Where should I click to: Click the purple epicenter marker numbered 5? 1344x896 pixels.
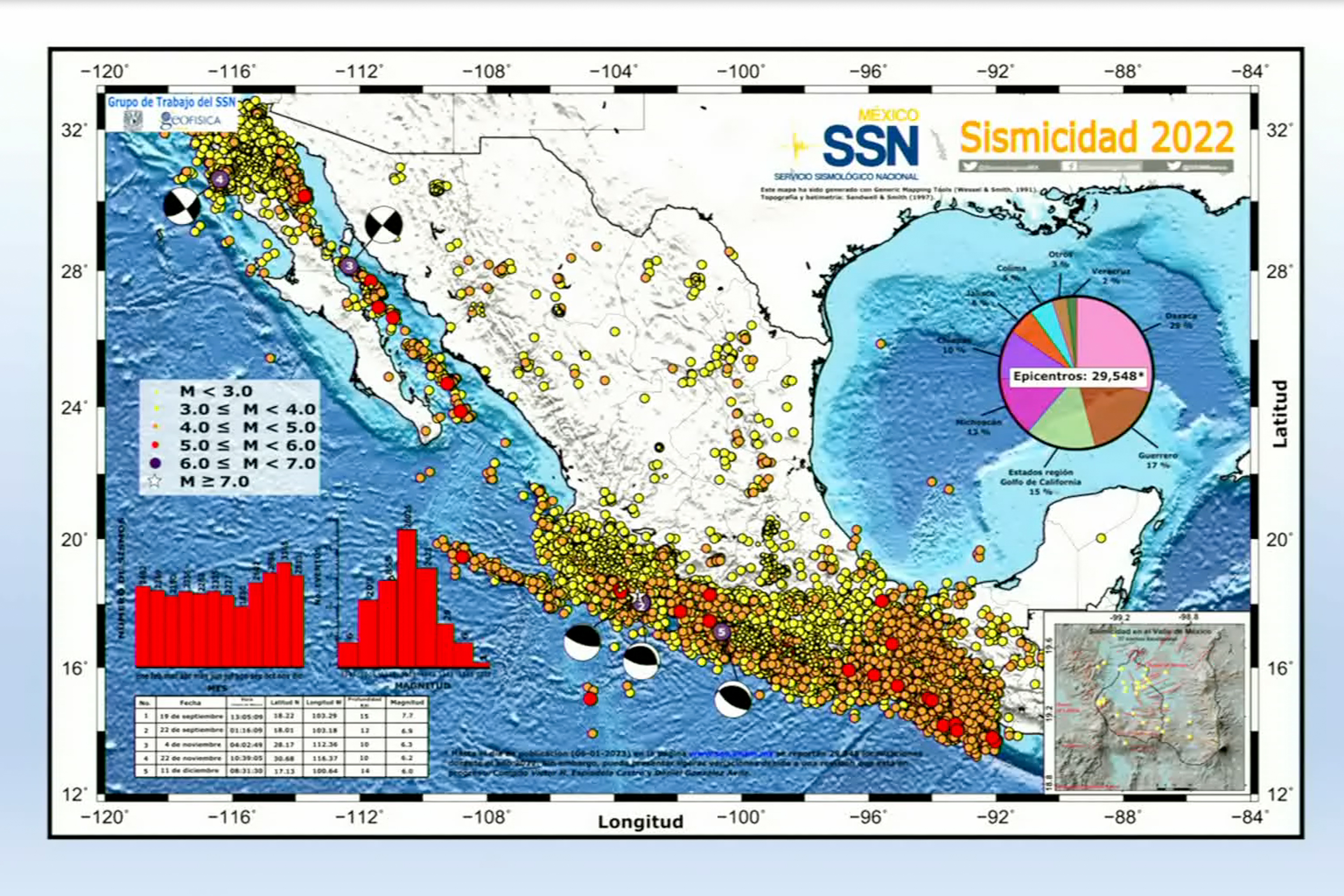click(722, 632)
